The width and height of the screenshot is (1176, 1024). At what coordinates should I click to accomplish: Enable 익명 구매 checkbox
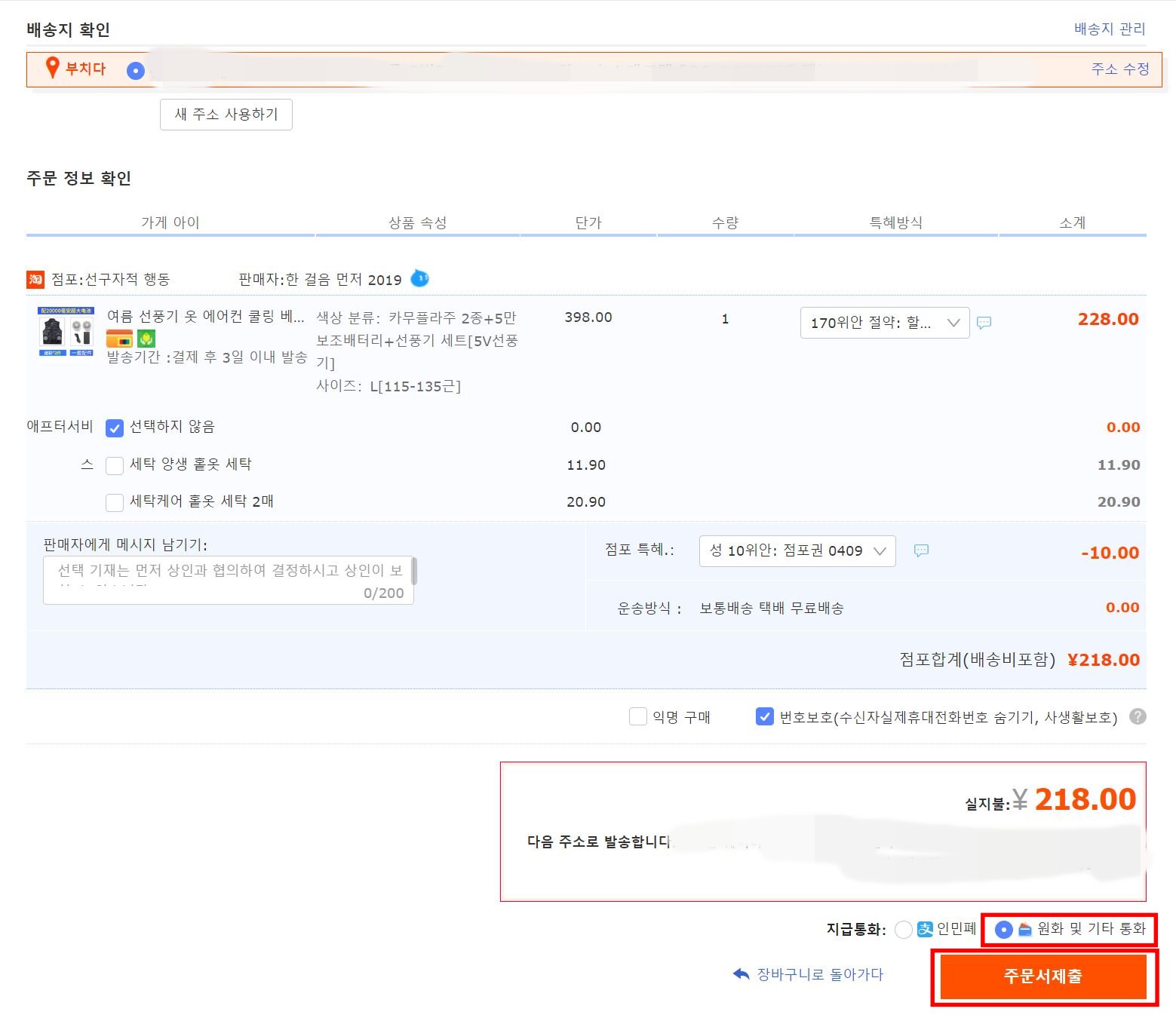(638, 716)
